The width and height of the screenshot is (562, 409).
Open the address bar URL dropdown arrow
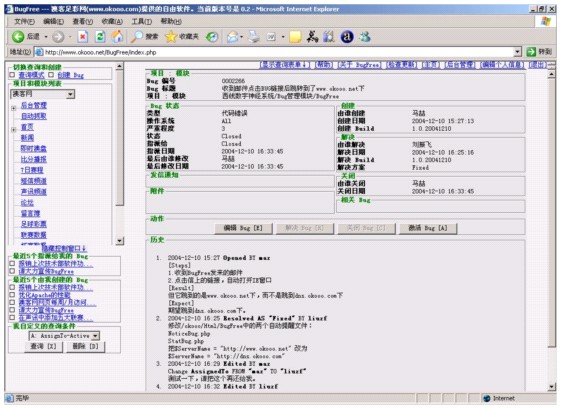[x=517, y=52]
